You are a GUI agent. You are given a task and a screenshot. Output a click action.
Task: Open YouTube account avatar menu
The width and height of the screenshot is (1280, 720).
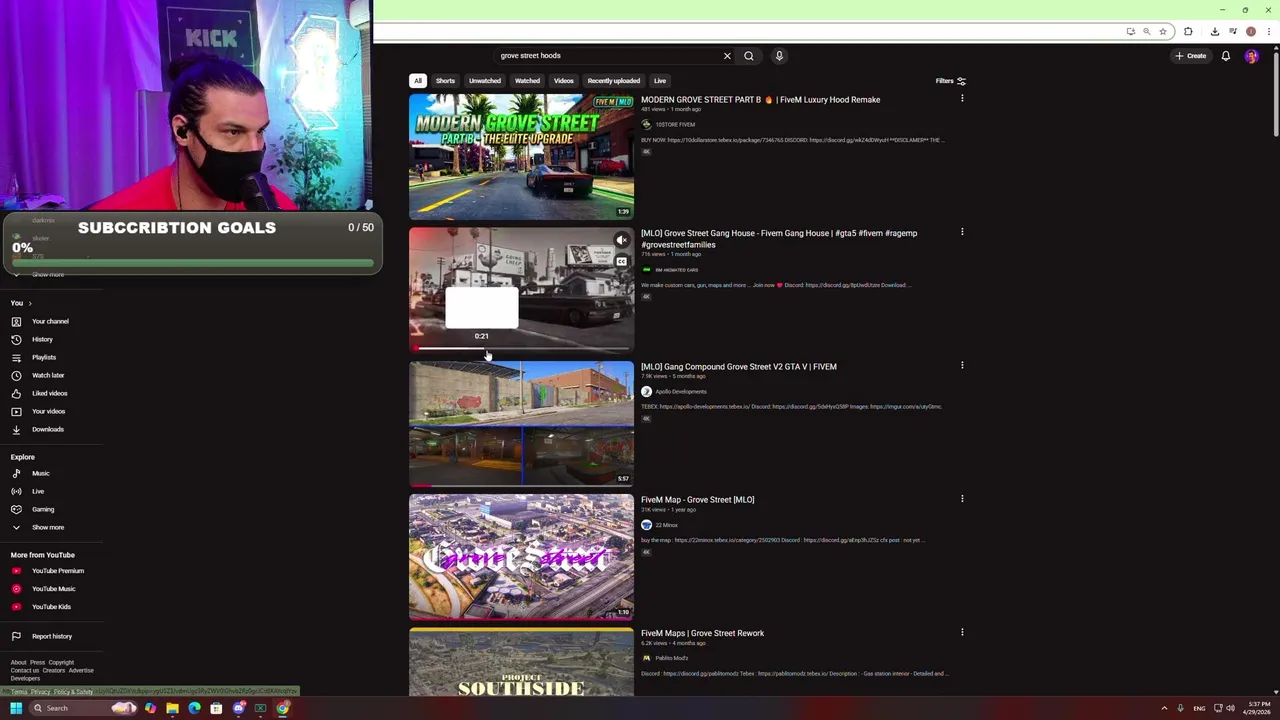click(x=1251, y=56)
